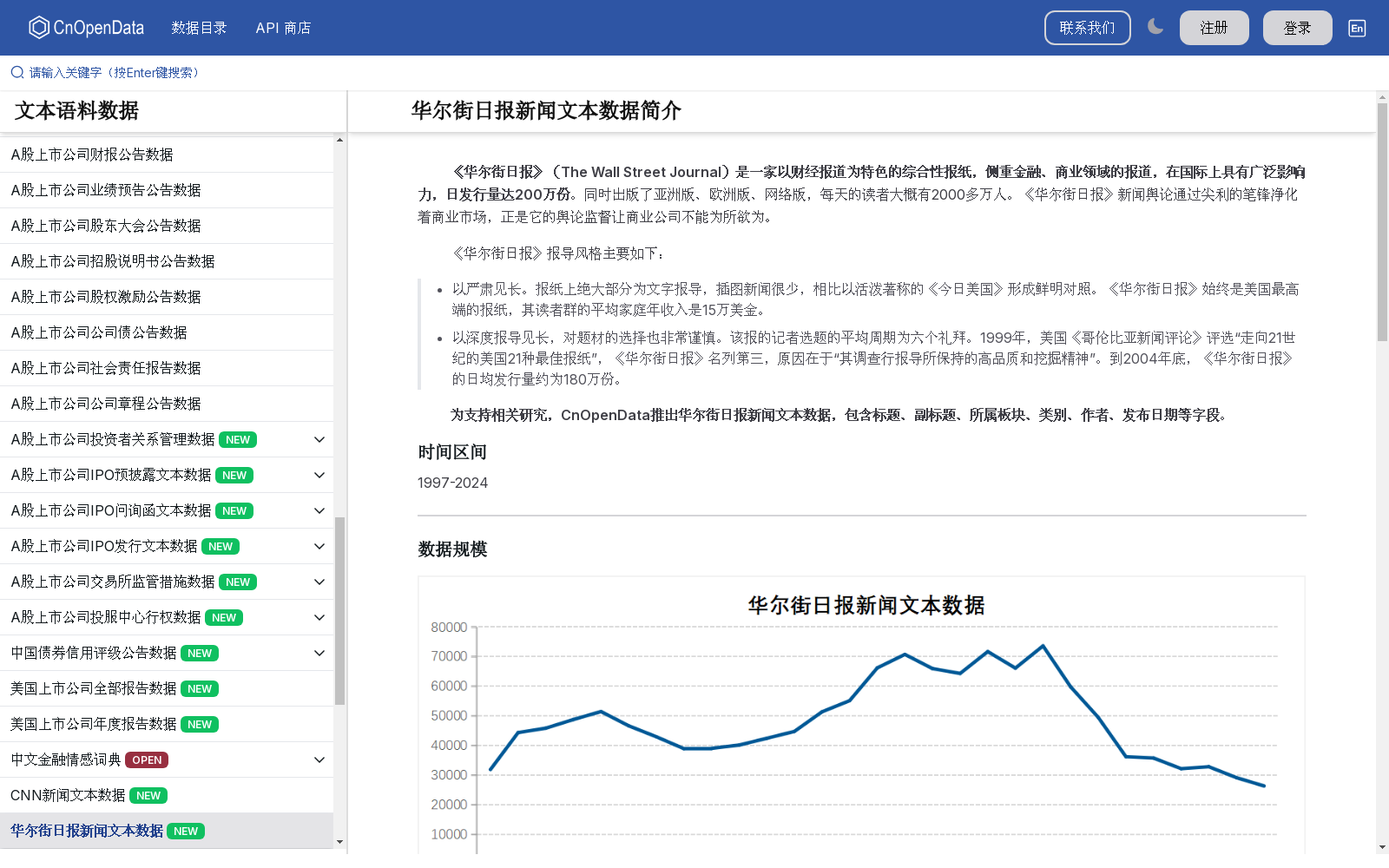Focus the keyword search input field
This screenshot has width=1389, height=868.
click(115, 72)
